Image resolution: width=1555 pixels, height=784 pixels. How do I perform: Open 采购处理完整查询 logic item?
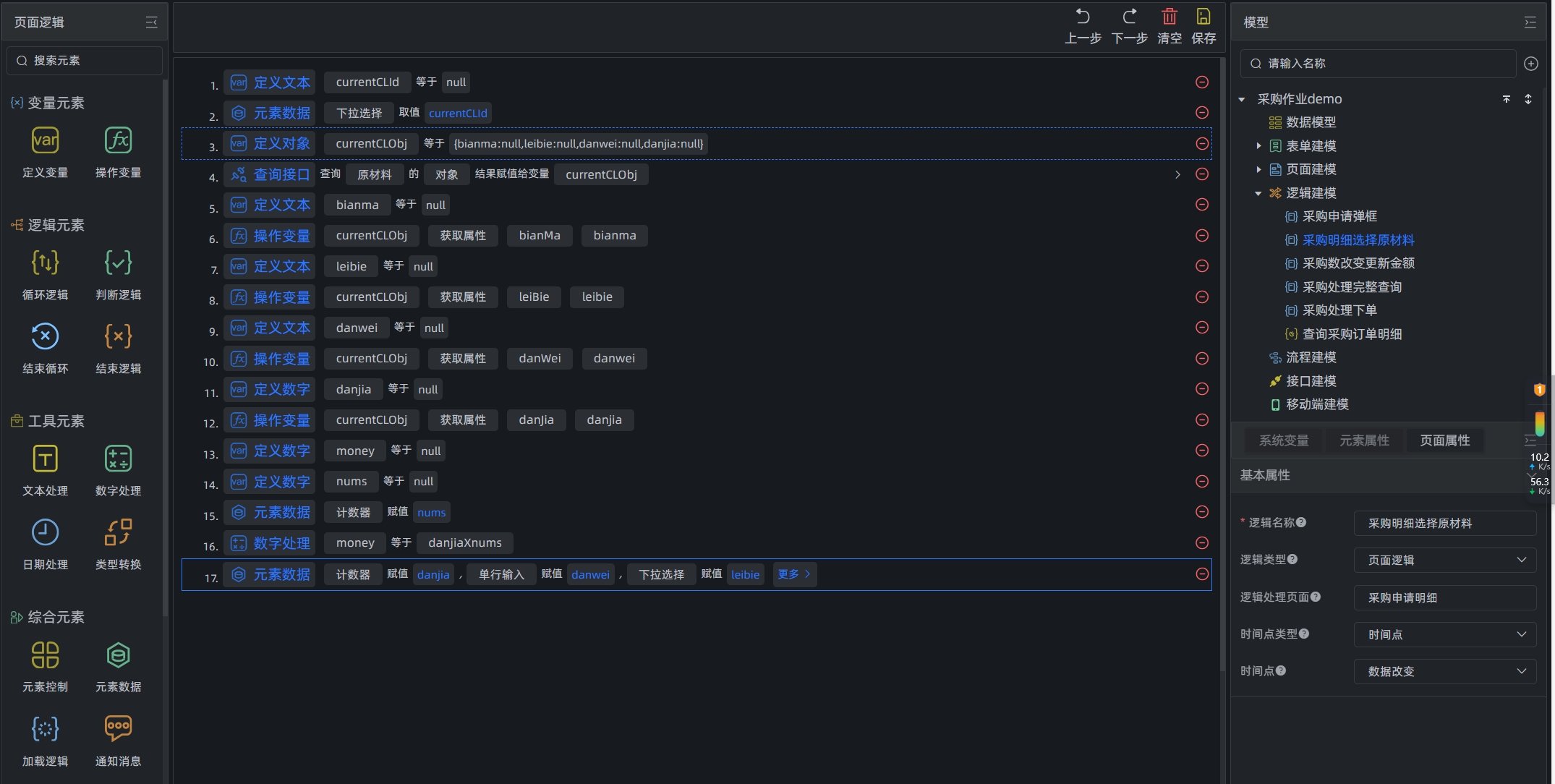tap(1352, 287)
